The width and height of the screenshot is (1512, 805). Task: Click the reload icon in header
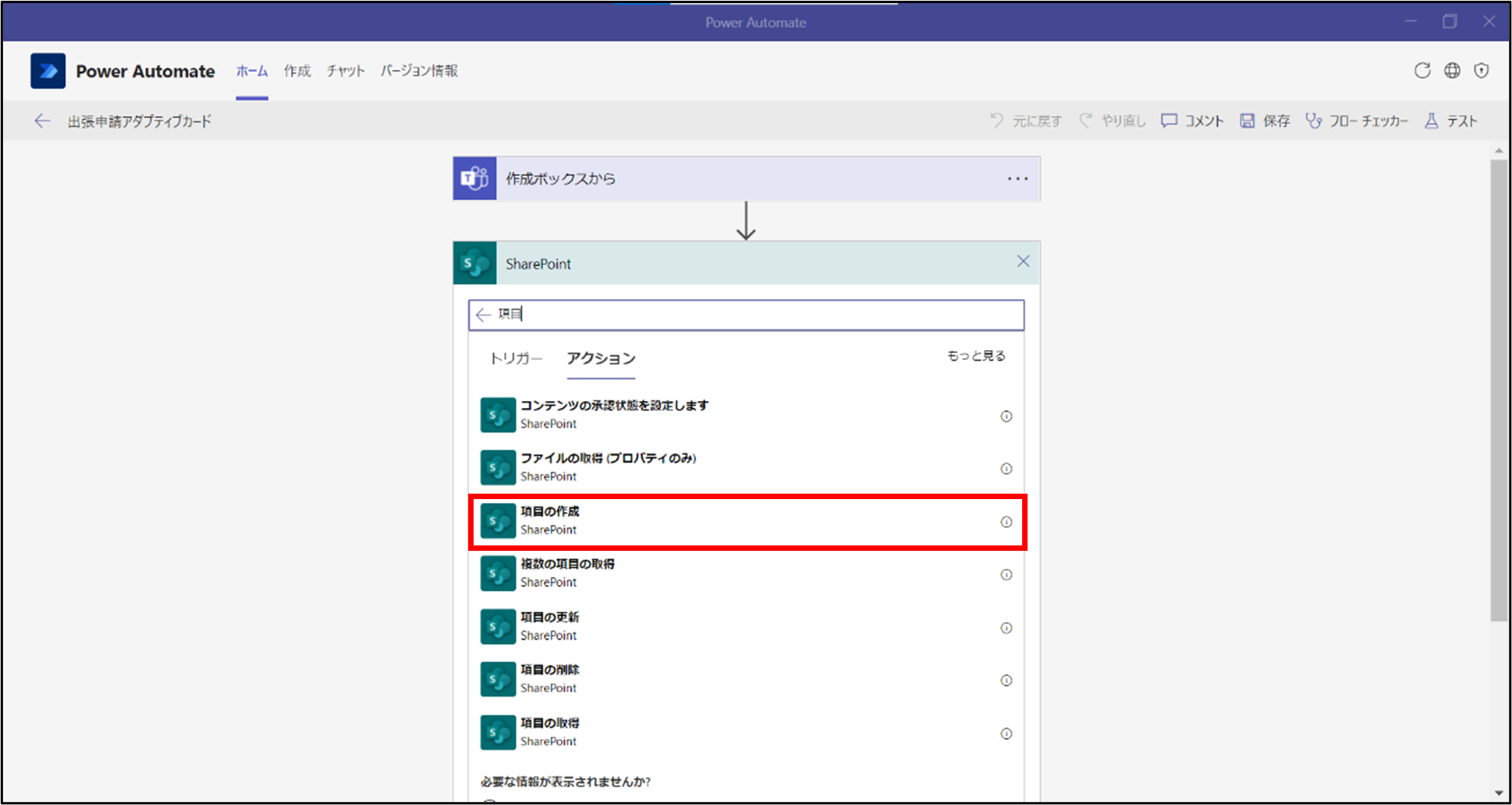point(1422,71)
